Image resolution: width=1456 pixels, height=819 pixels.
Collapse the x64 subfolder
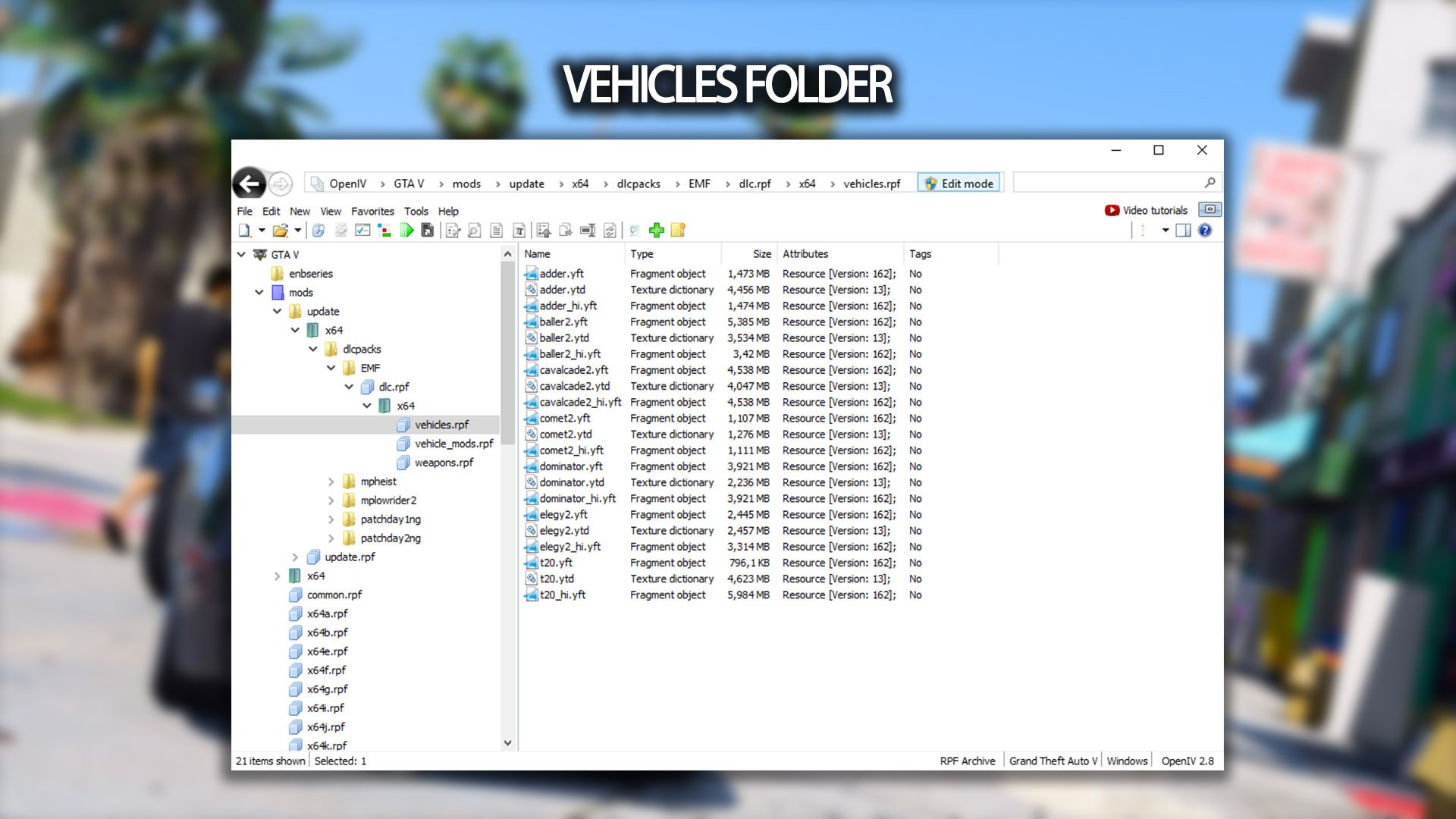[366, 405]
